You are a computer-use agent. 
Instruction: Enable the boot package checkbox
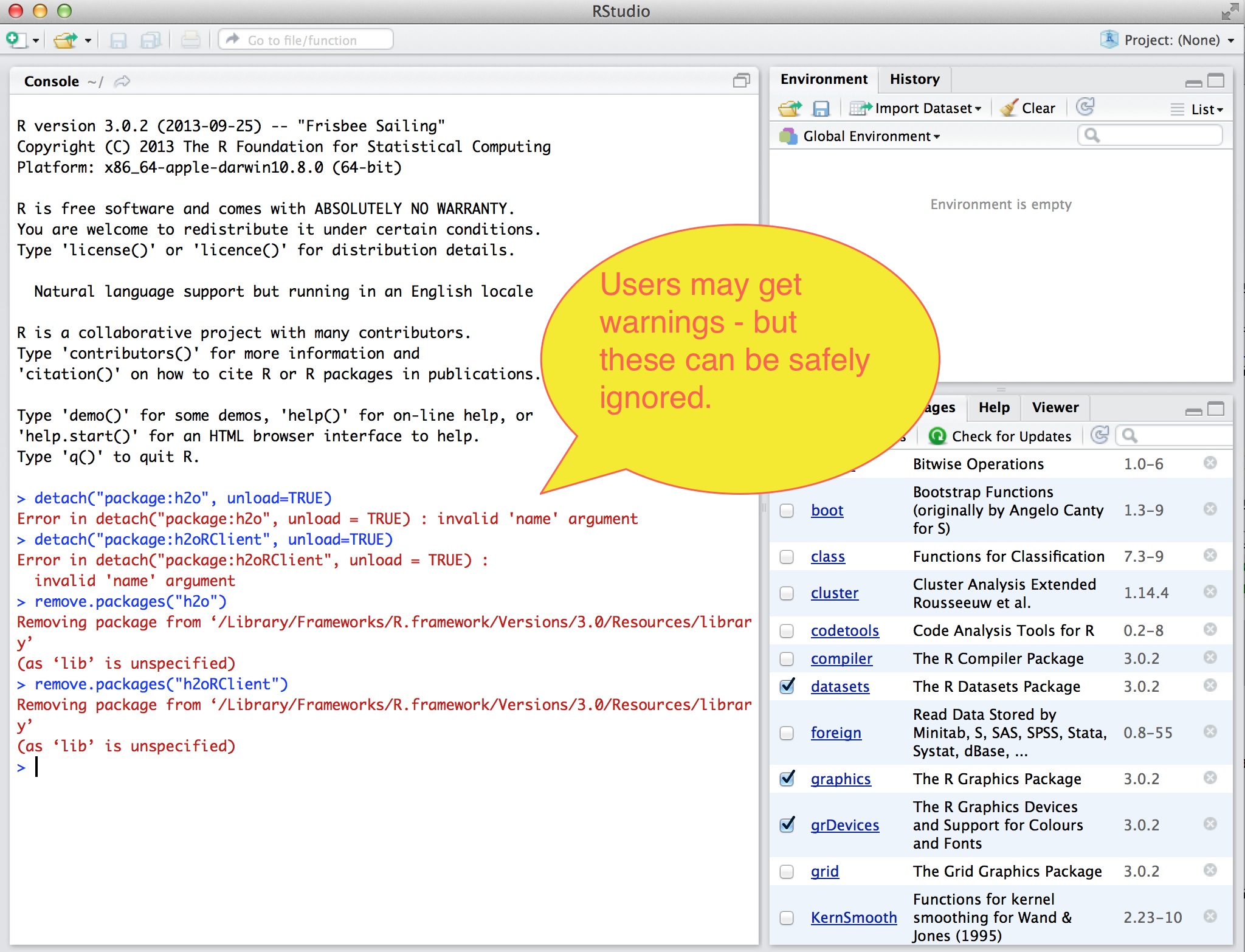[x=787, y=510]
